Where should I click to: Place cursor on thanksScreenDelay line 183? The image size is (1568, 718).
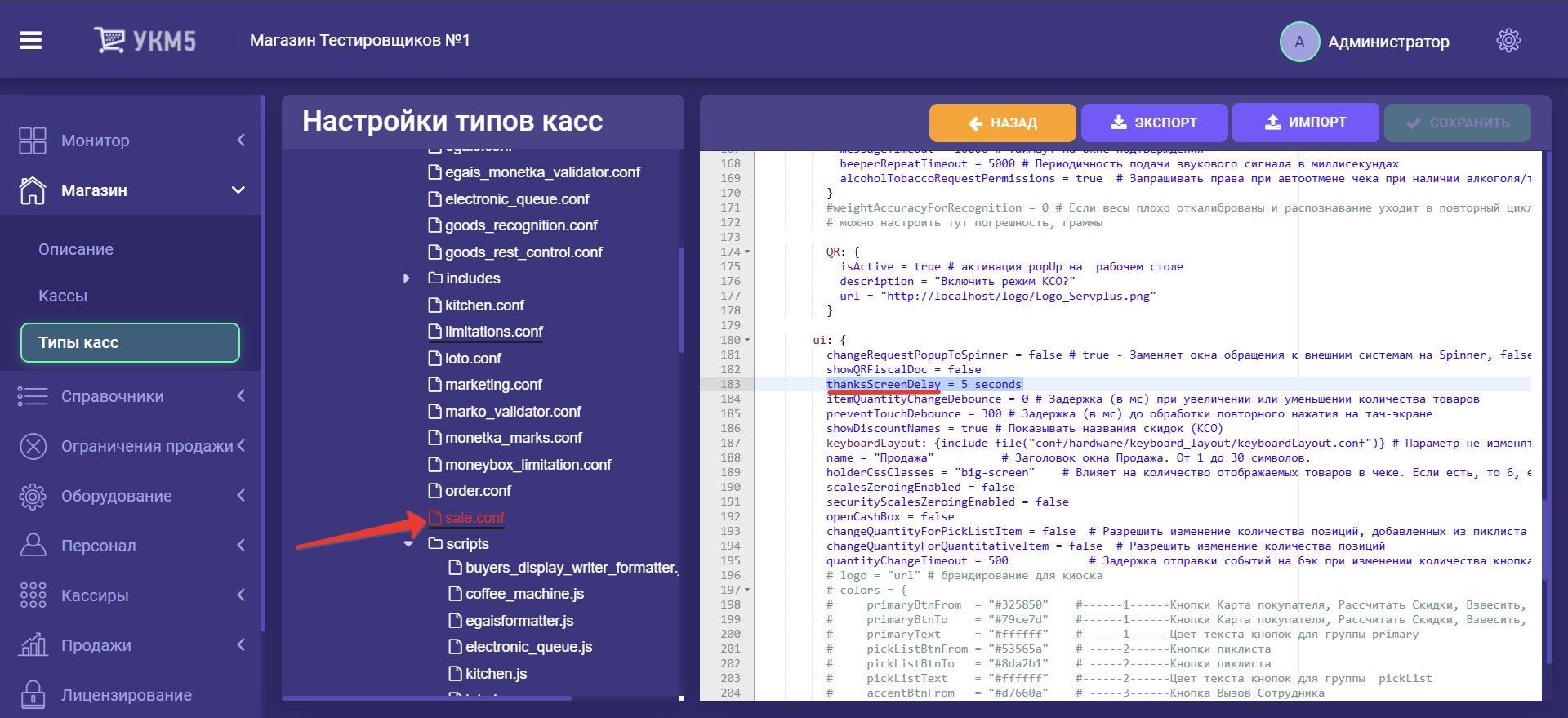tap(924, 384)
